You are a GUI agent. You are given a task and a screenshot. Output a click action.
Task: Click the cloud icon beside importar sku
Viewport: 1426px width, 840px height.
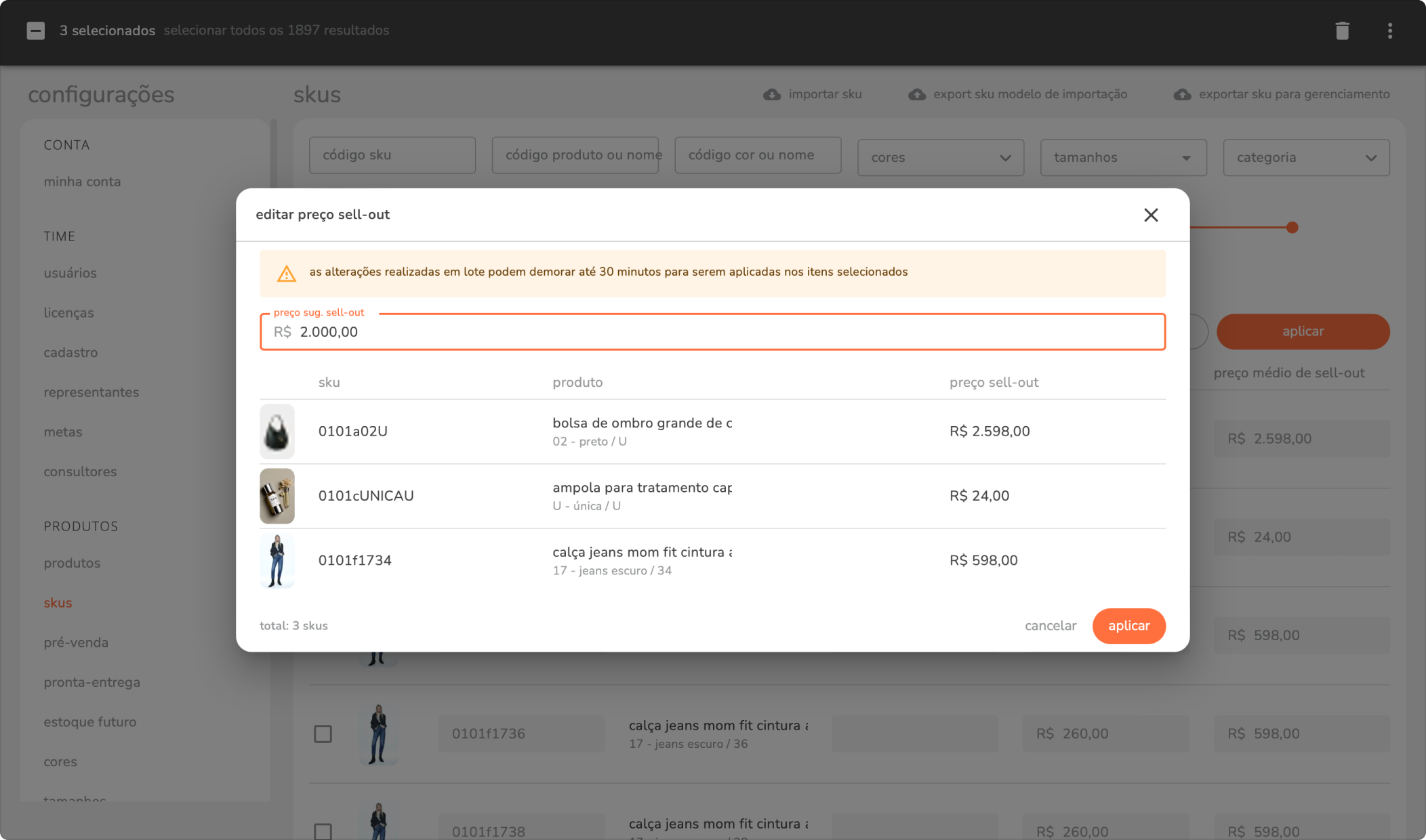point(772,95)
